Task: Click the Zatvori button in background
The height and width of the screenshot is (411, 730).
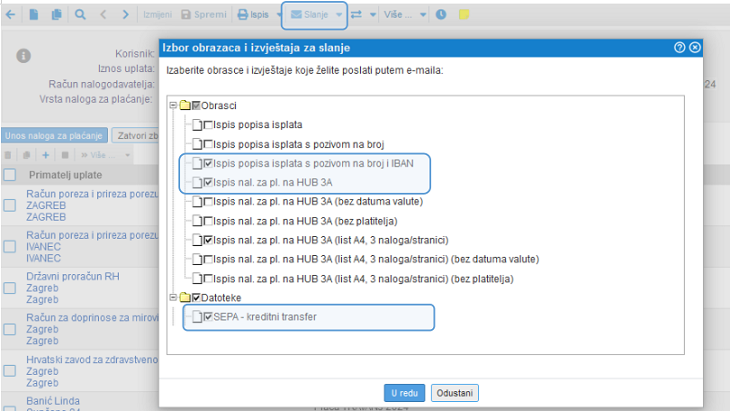Action: 135,135
